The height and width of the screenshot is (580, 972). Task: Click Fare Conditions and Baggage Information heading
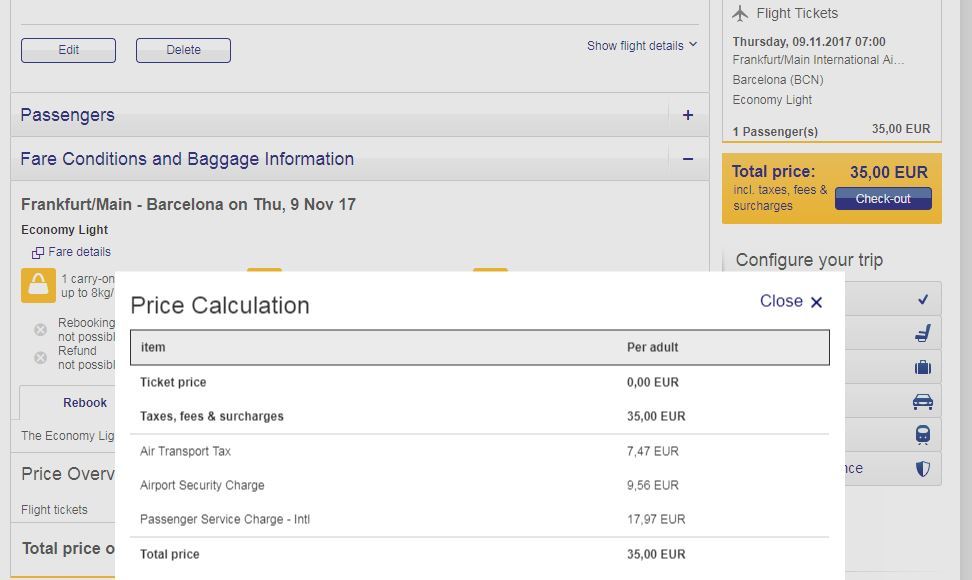tap(187, 159)
